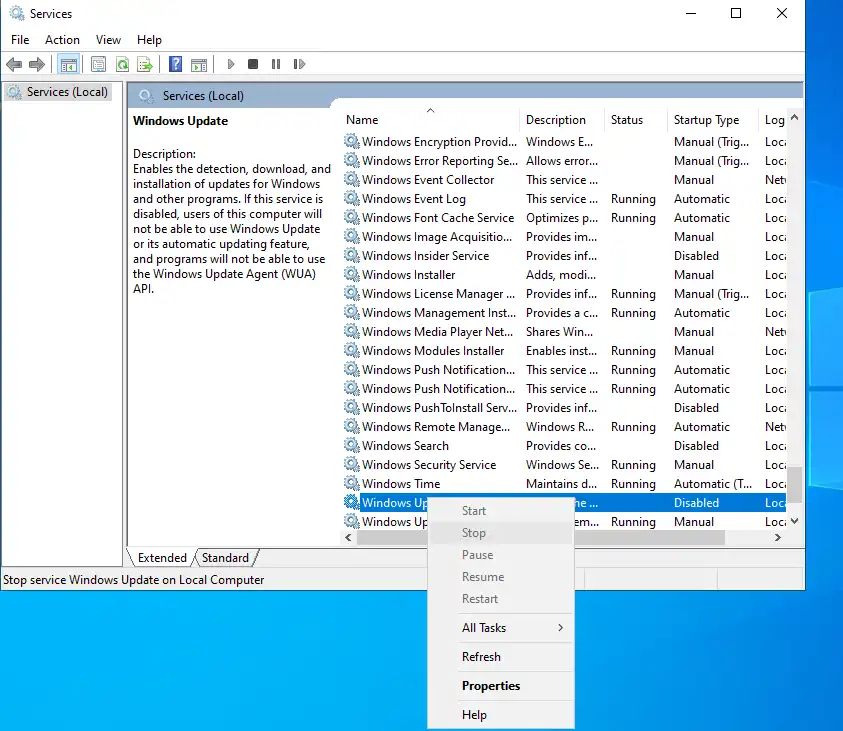Click the gear icon beside Windows Security Service
Image resolution: width=843 pixels, height=731 pixels.
[352, 465]
